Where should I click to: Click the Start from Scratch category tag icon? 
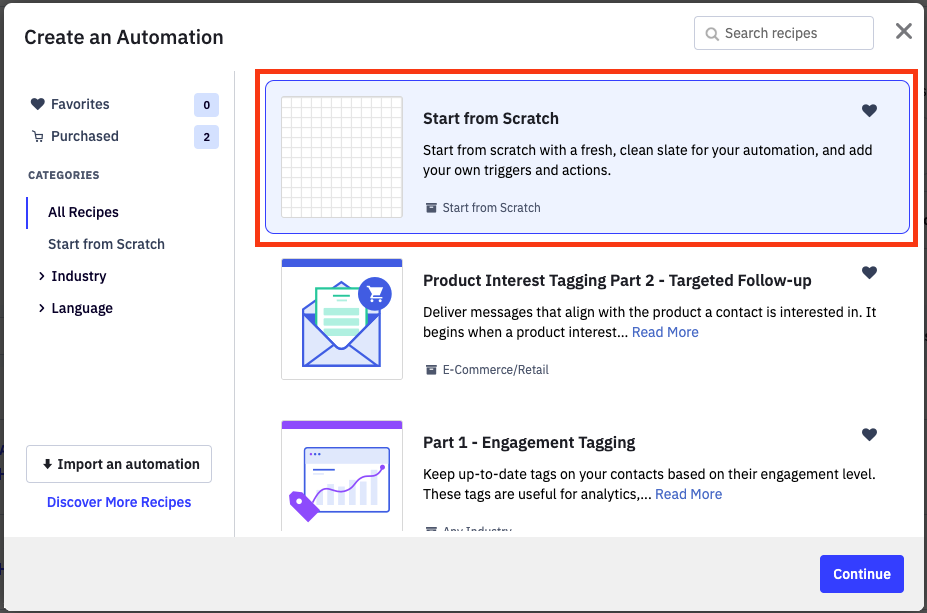point(431,208)
